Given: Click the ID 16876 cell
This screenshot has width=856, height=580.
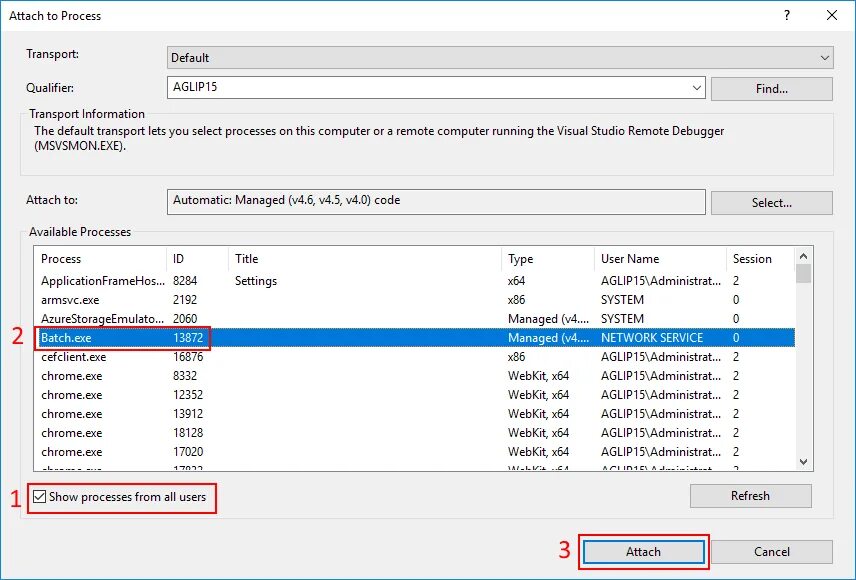Looking at the screenshot, I should (188, 357).
